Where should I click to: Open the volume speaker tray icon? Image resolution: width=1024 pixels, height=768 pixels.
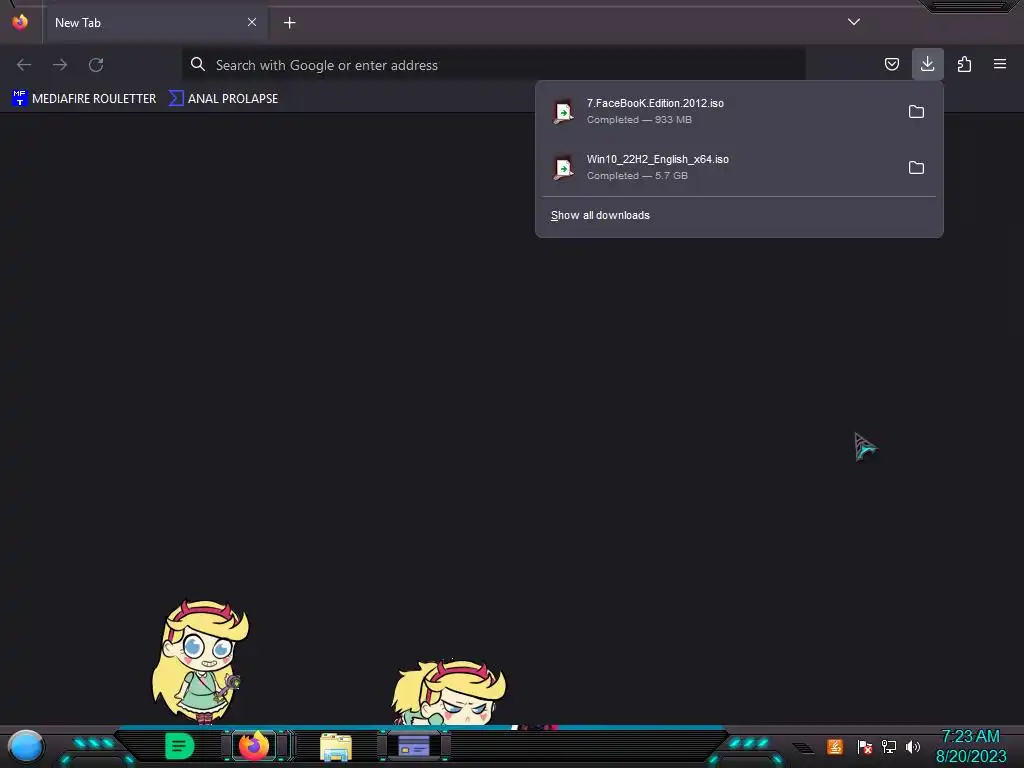(x=913, y=746)
